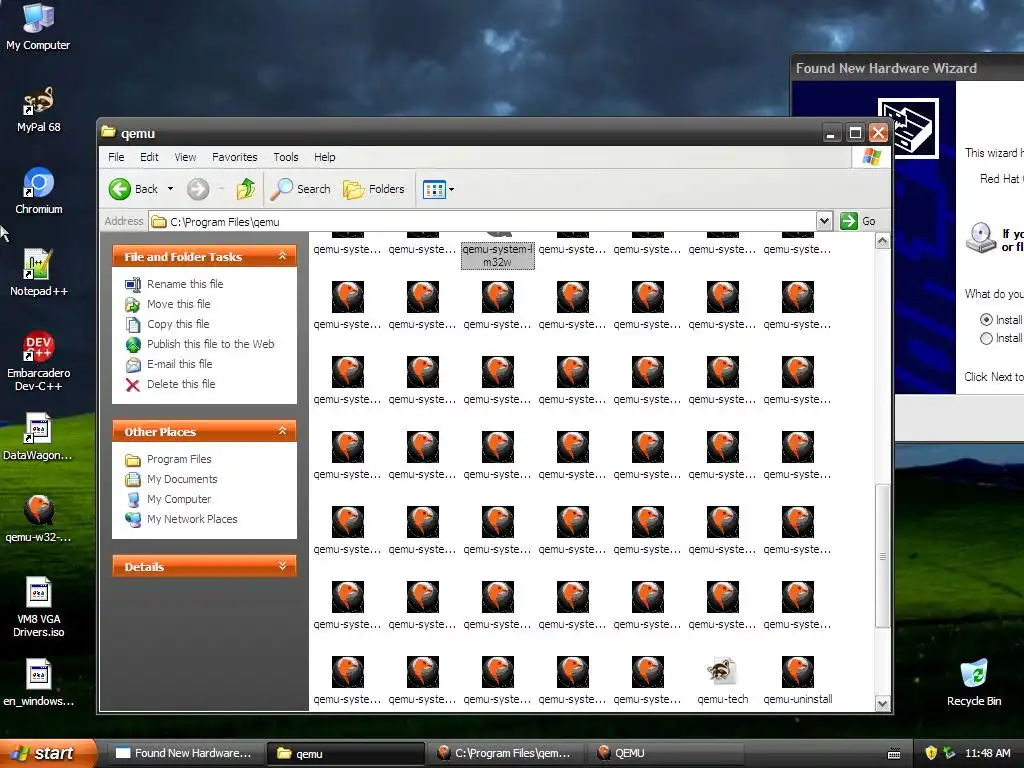The height and width of the screenshot is (768, 1024).
Task: Open the Address bar dropdown
Action: click(824, 221)
